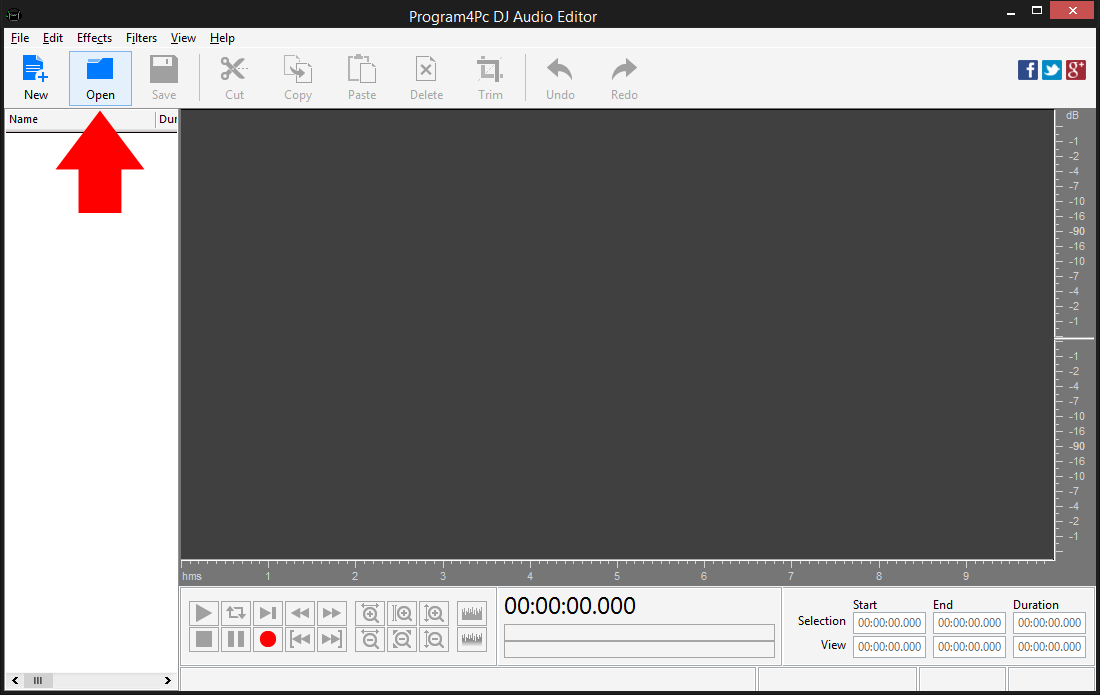1100x695 pixels.
Task: Toggle loop playback mode
Action: [x=235, y=613]
